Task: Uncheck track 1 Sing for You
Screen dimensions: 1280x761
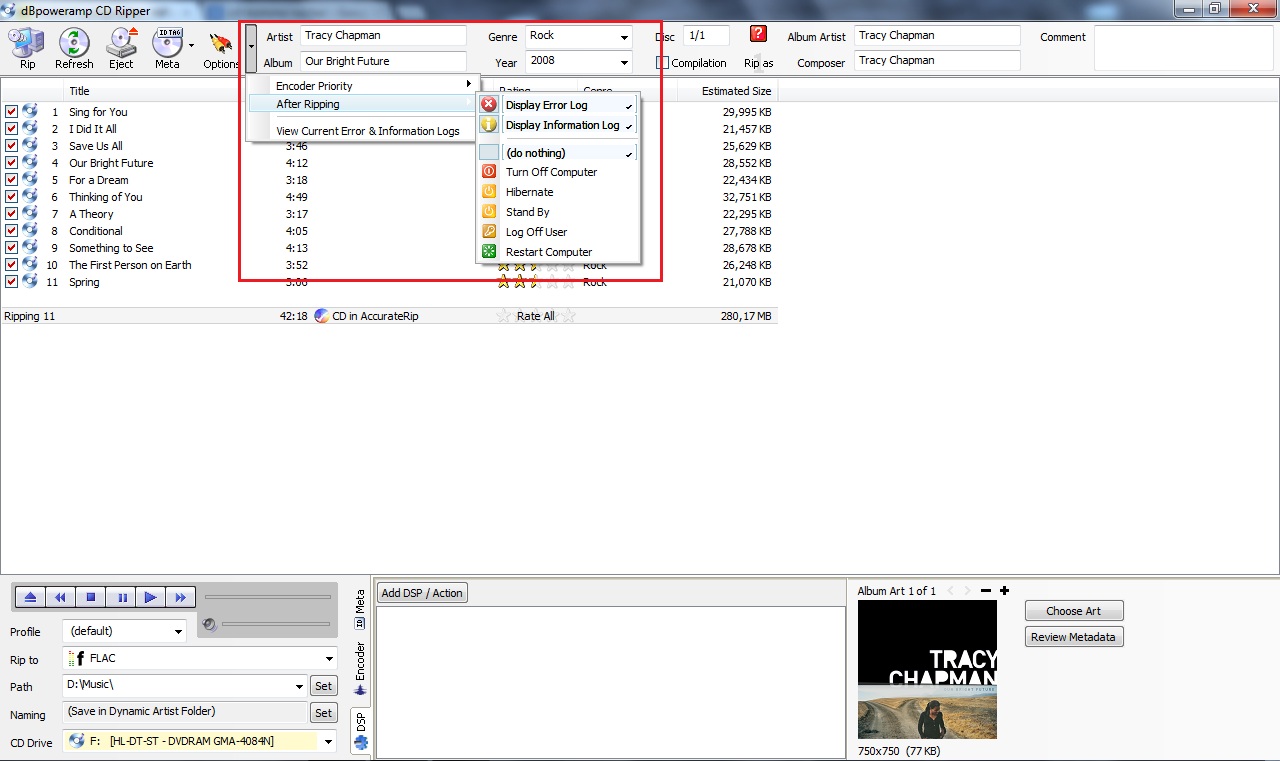Action: click(11, 112)
